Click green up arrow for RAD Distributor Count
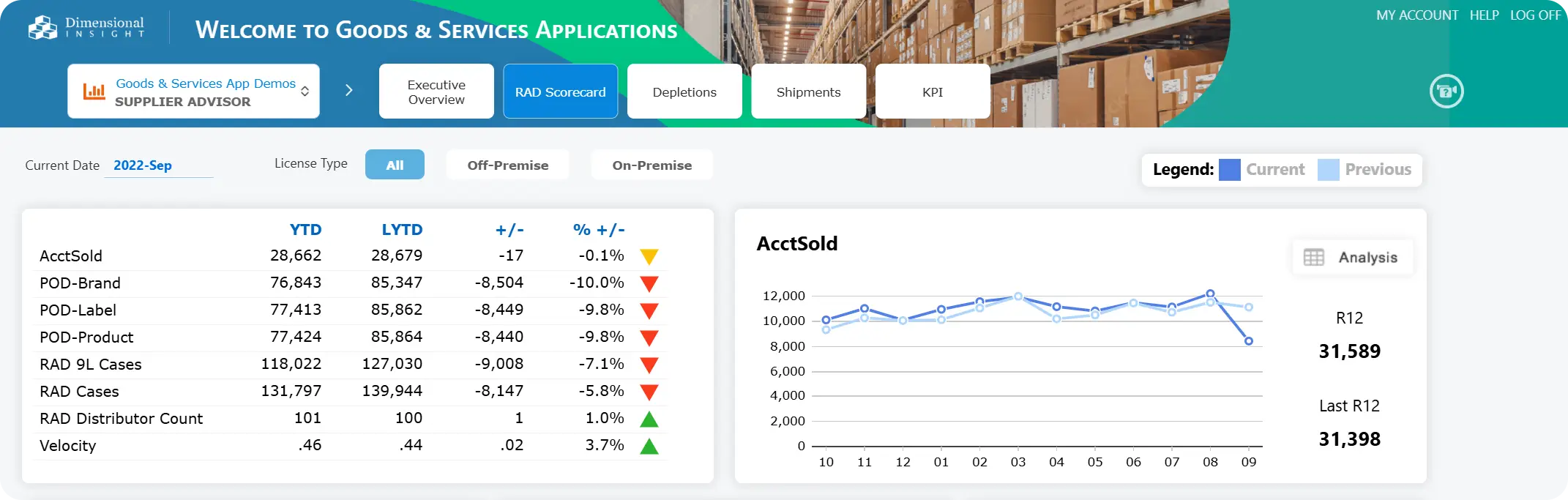Viewport: 1568px width, 500px height. (x=649, y=419)
